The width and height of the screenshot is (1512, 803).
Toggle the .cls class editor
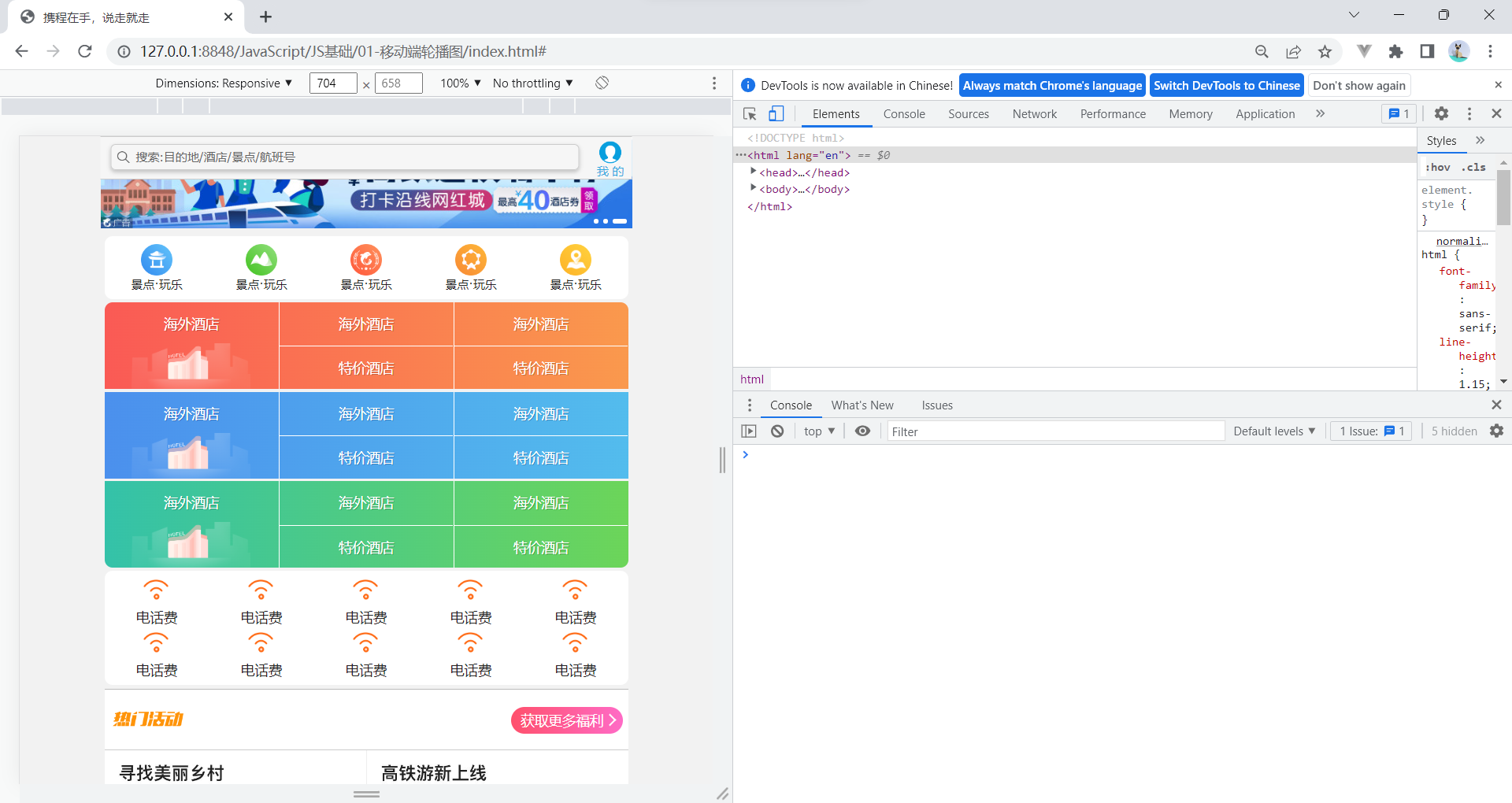click(1473, 167)
